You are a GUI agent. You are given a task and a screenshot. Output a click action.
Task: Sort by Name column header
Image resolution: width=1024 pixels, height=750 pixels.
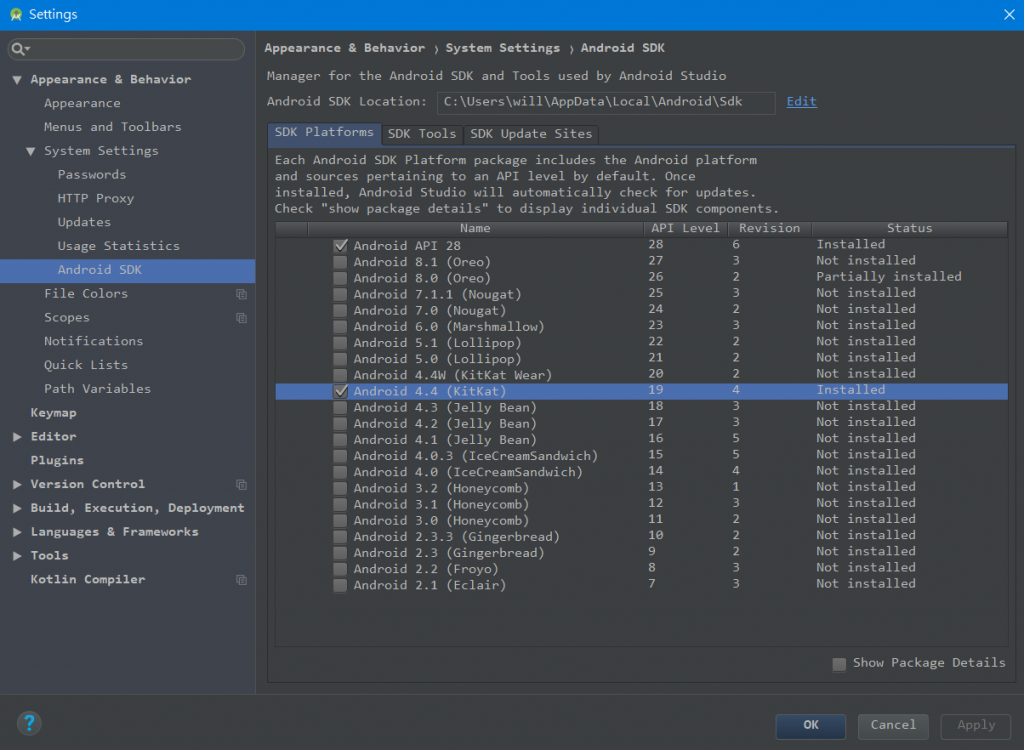pyautogui.click(x=475, y=229)
